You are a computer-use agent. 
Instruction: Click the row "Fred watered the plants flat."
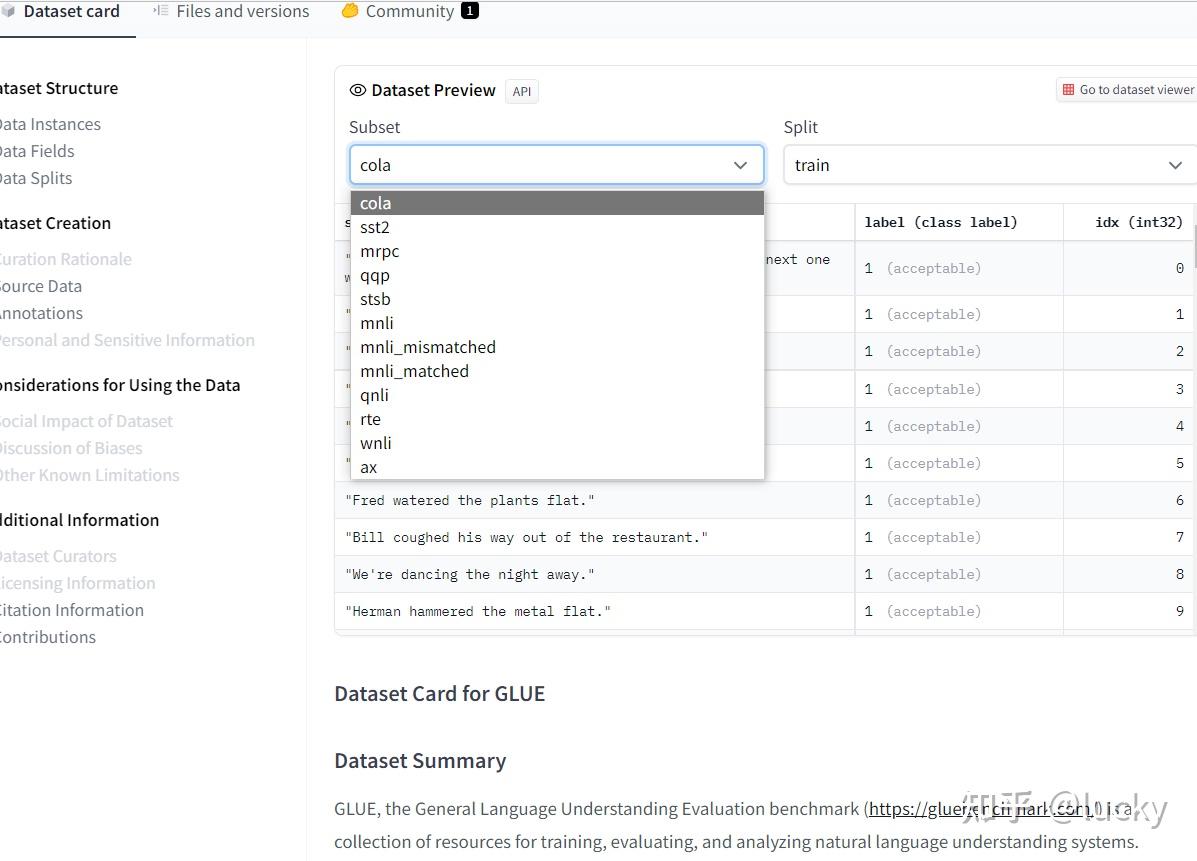764,501
